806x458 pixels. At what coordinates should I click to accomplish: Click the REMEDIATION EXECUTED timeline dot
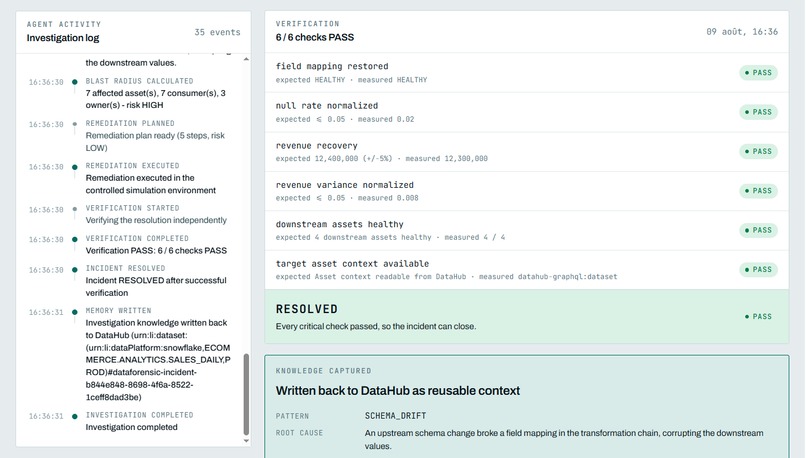click(75, 167)
